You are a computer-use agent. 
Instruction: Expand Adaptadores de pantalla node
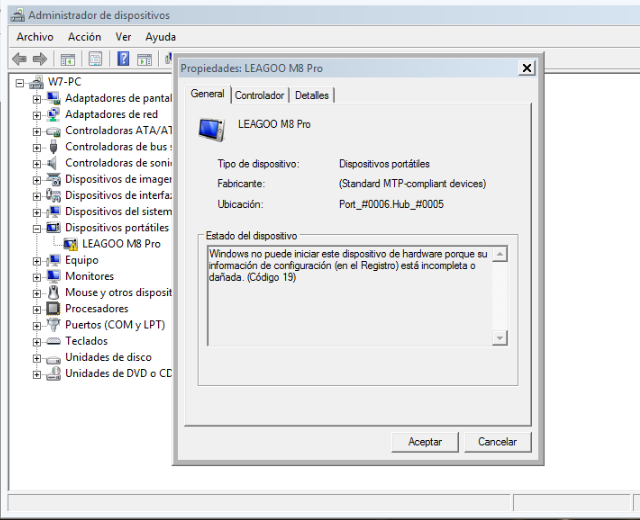(x=37, y=100)
